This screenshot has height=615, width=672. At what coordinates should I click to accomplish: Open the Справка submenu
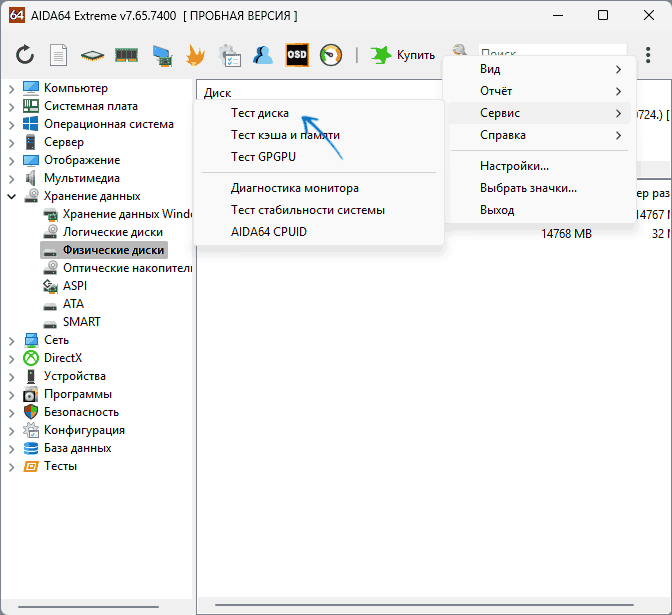540,135
